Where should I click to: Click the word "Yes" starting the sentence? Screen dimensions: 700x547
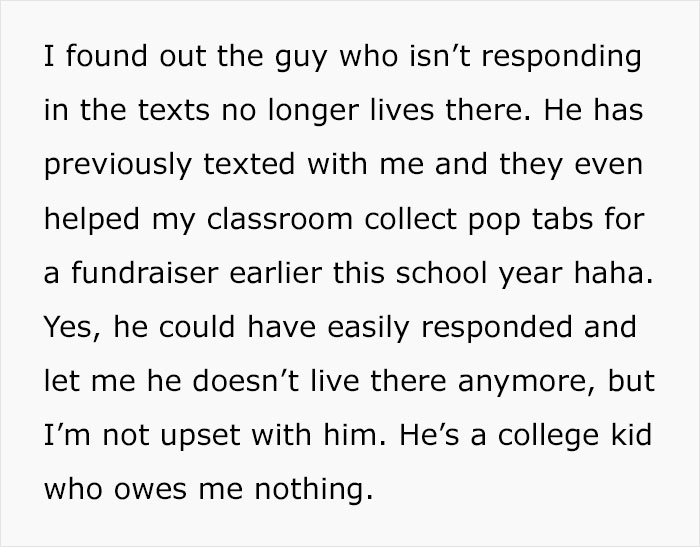pos(69,327)
